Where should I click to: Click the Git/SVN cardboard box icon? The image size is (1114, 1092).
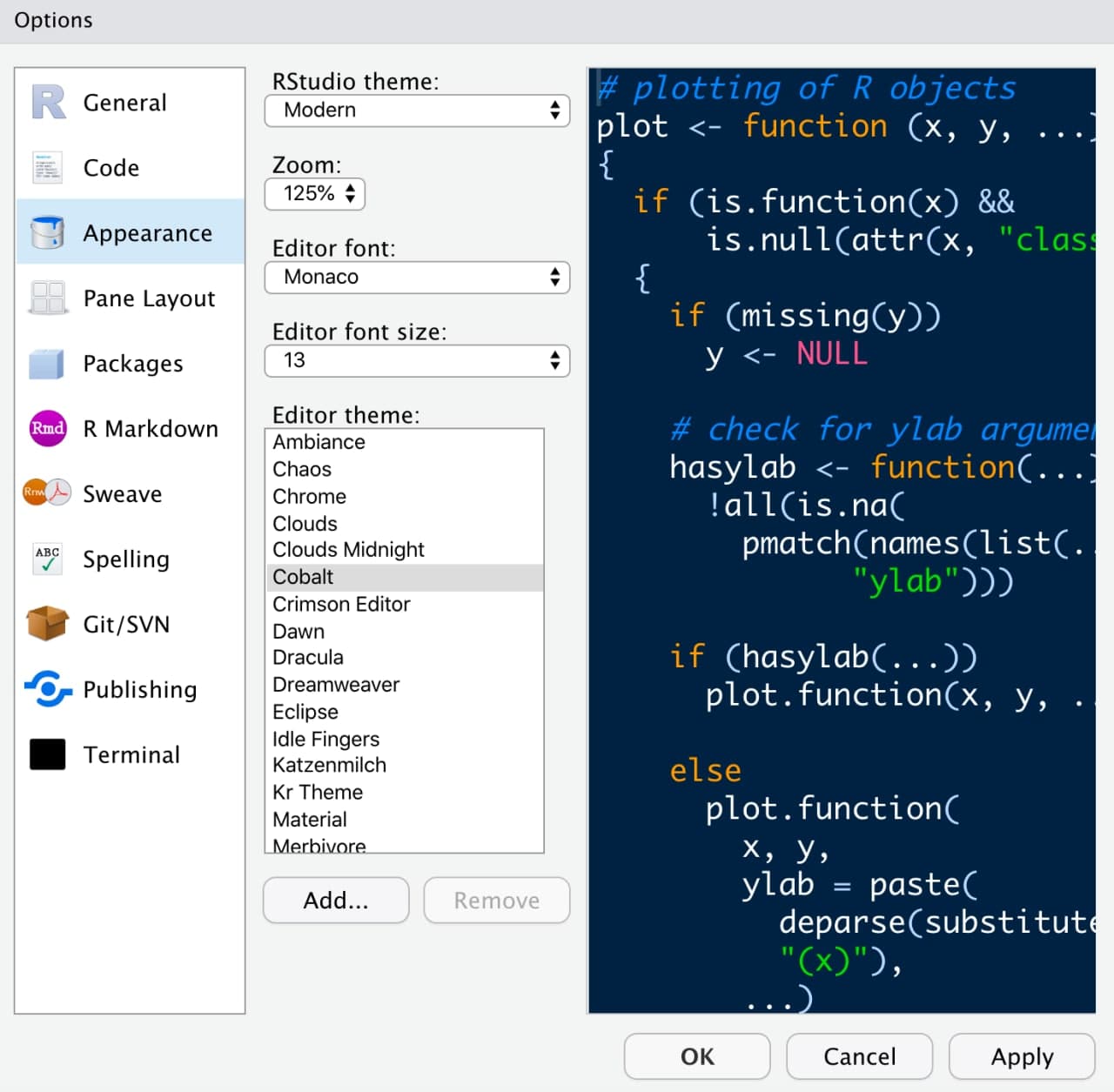tap(48, 623)
